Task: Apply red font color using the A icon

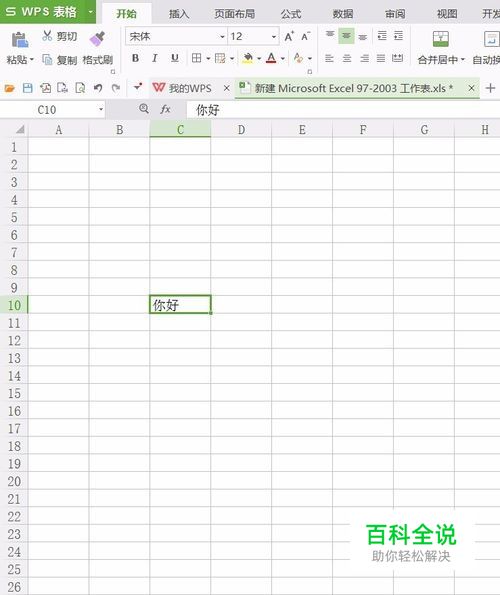Action: (271, 58)
